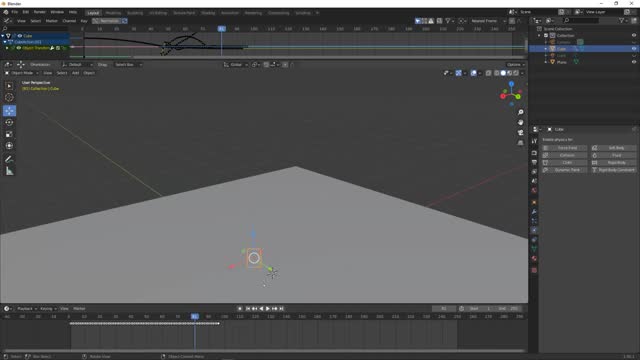The image size is (640, 360).
Task: Expand the Object Transforms channel group
Action: (x=7, y=48)
